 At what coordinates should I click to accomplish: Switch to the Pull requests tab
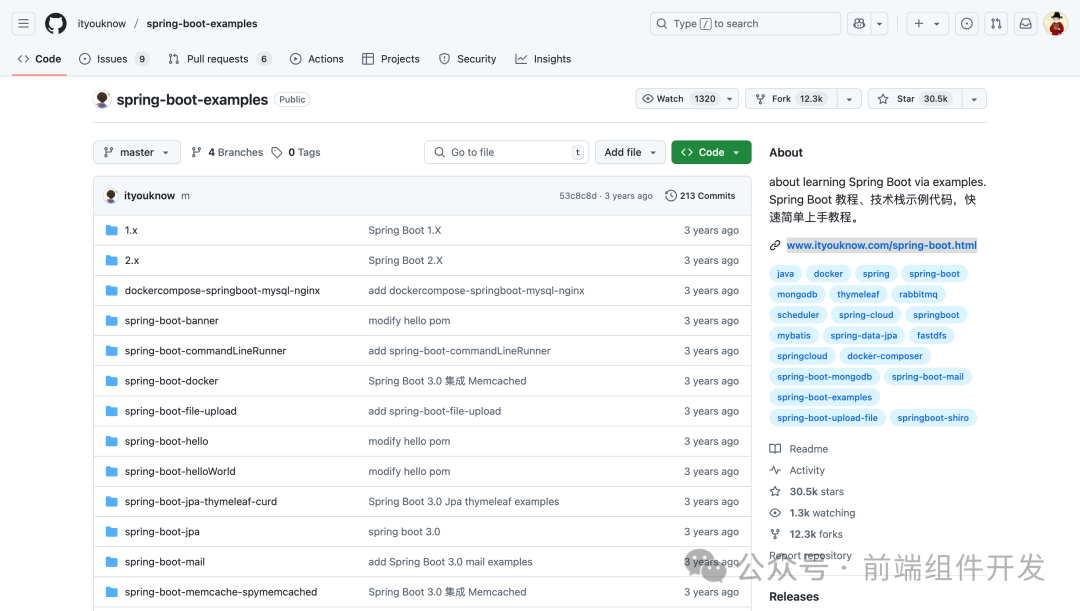pyautogui.click(x=218, y=59)
